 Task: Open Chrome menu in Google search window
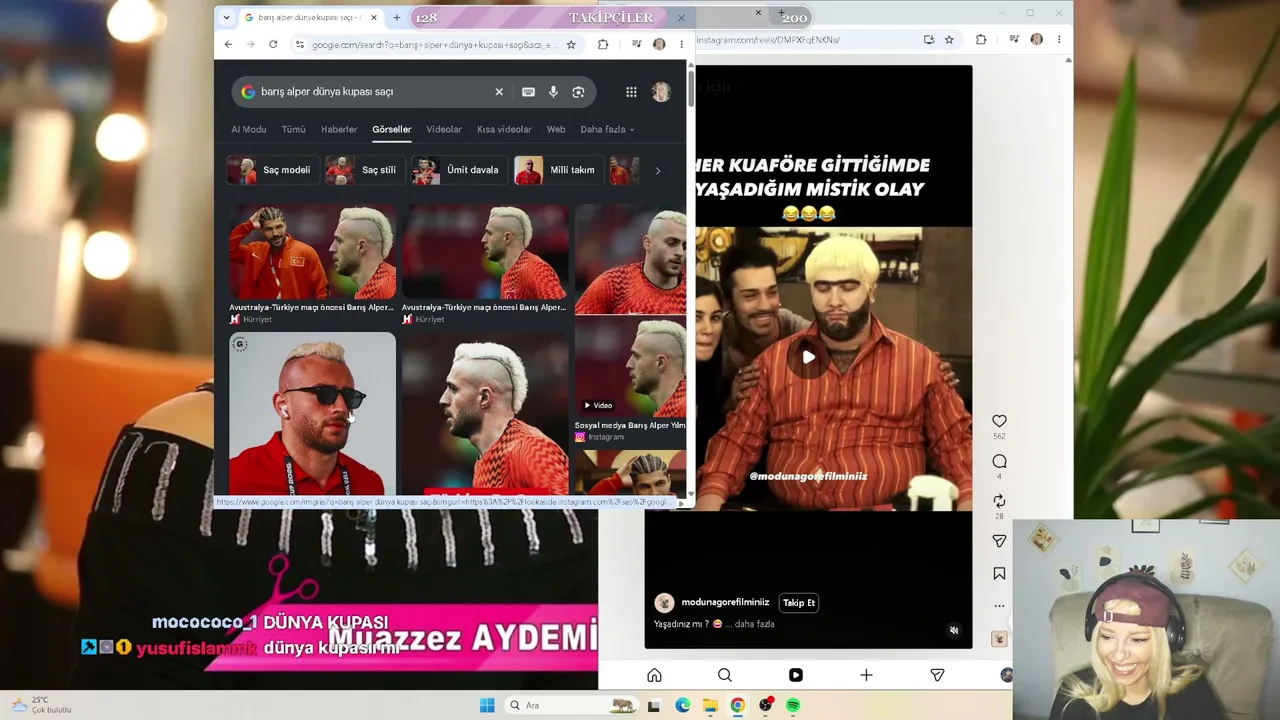(681, 44)
